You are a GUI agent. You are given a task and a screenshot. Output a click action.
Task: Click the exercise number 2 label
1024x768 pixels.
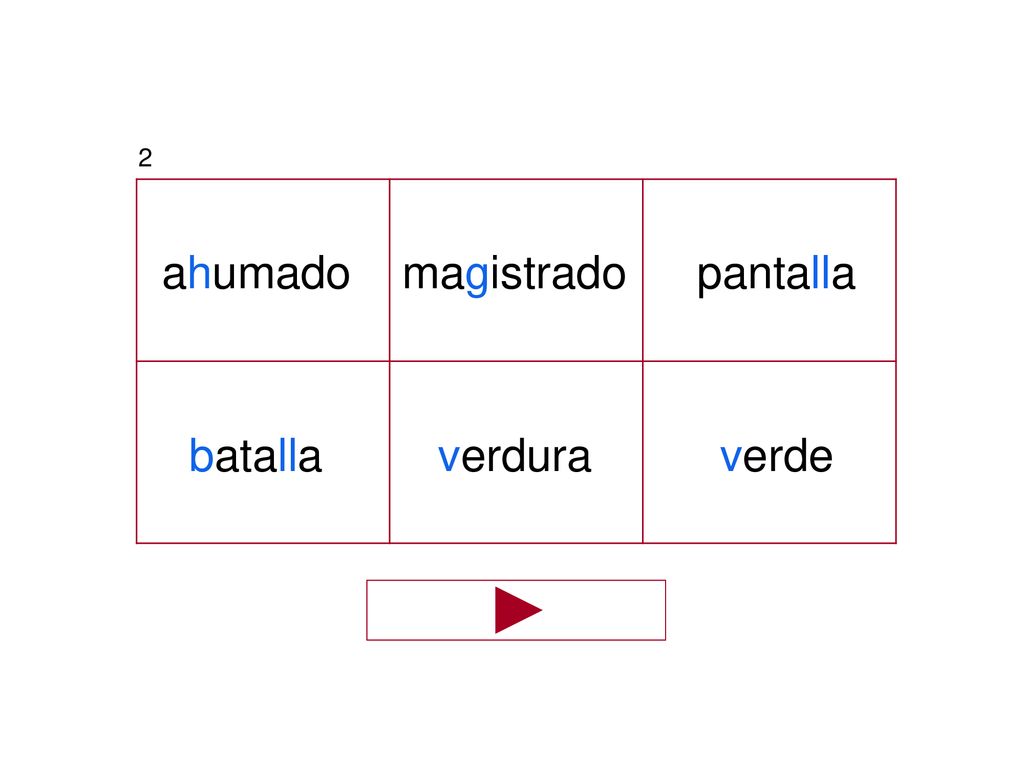click(x=145, y=157)
